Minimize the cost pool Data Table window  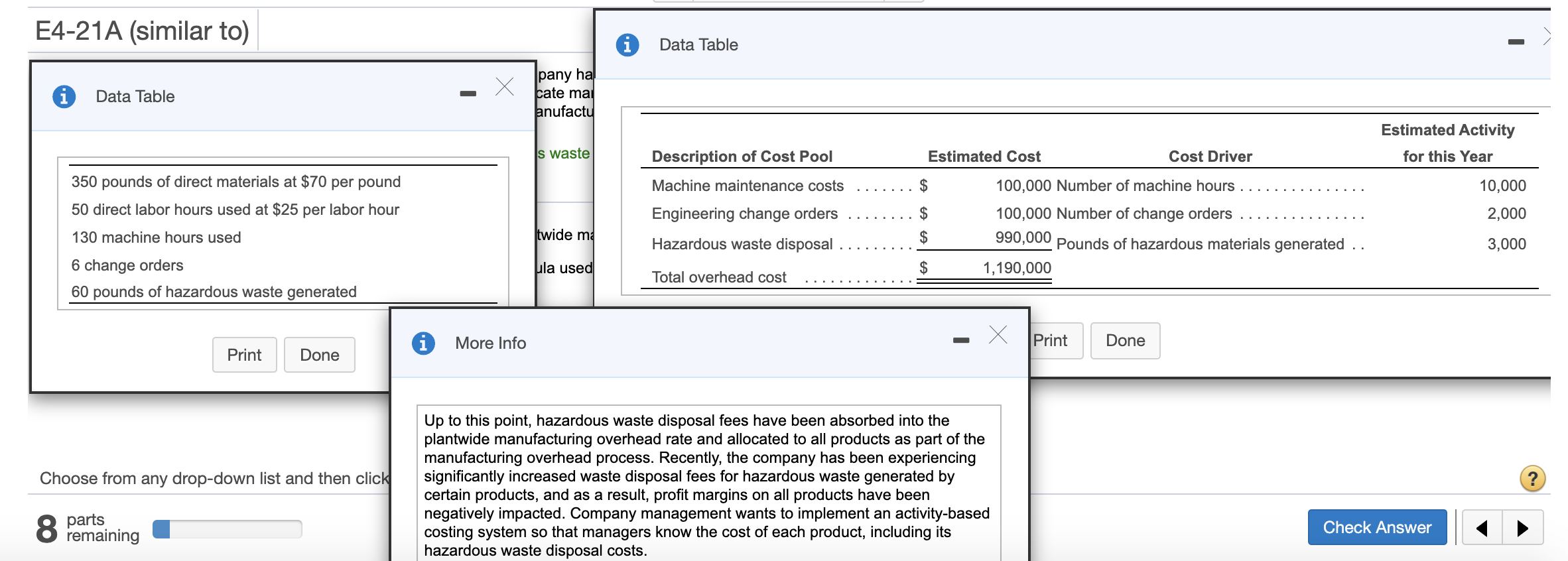1516,42
